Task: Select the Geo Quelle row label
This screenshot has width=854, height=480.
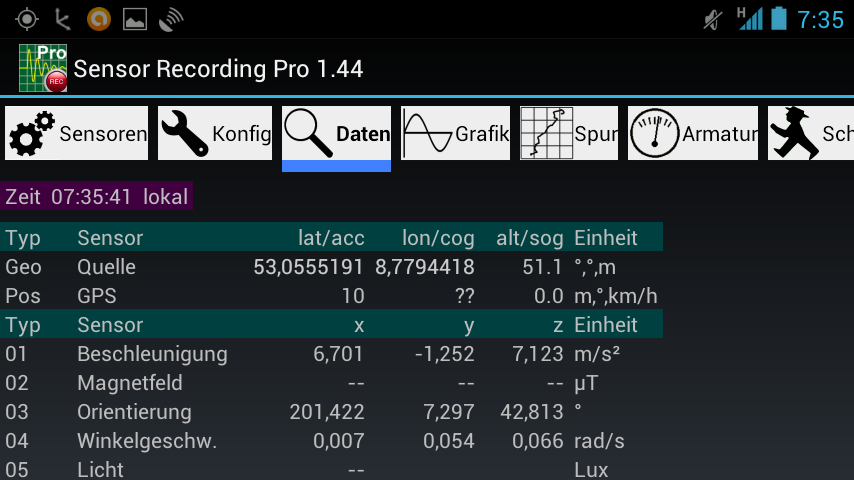Action: [71, 267]
